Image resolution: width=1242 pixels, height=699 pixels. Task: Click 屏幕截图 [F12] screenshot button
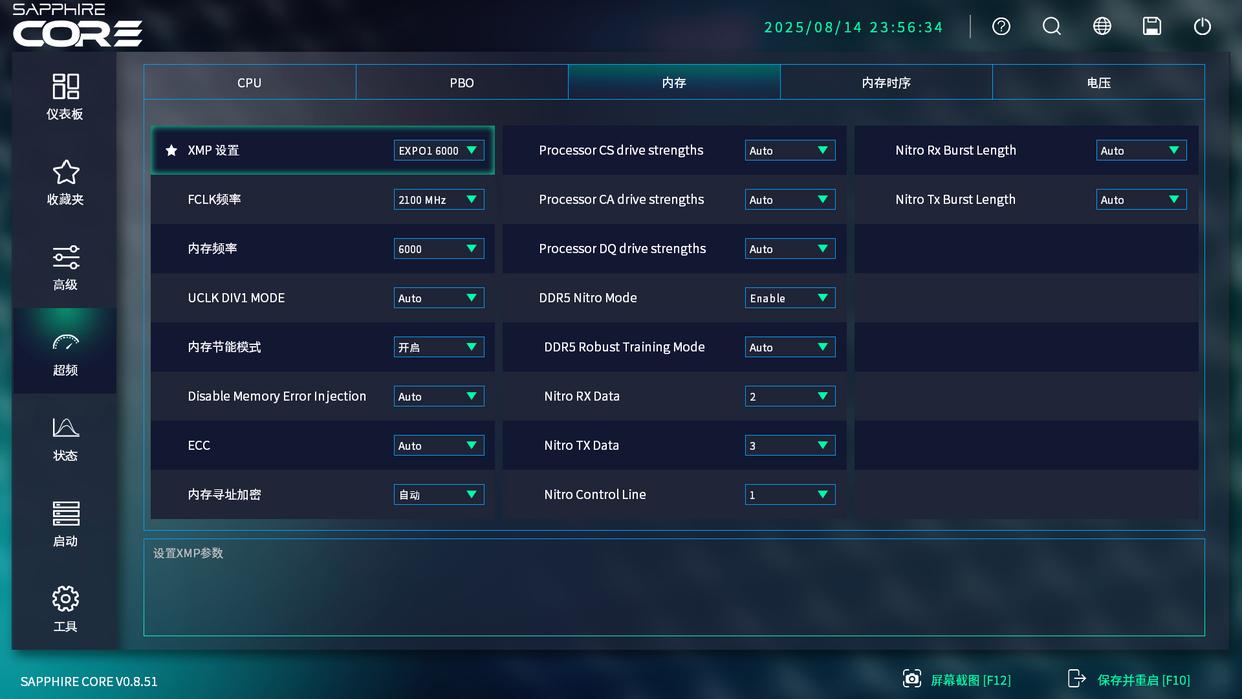(957, 679)
